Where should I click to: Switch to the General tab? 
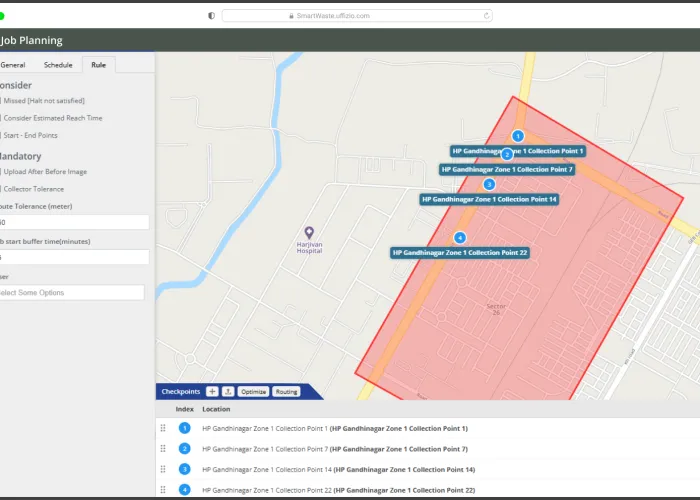point(13,64)
